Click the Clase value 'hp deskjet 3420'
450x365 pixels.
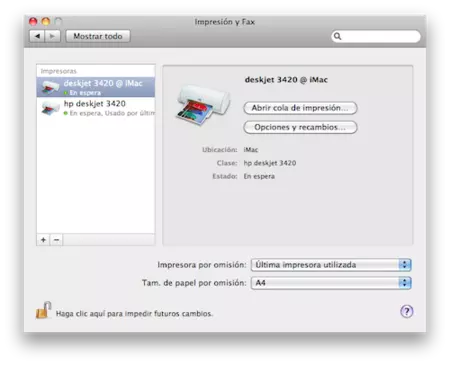[x=270, y=163]
